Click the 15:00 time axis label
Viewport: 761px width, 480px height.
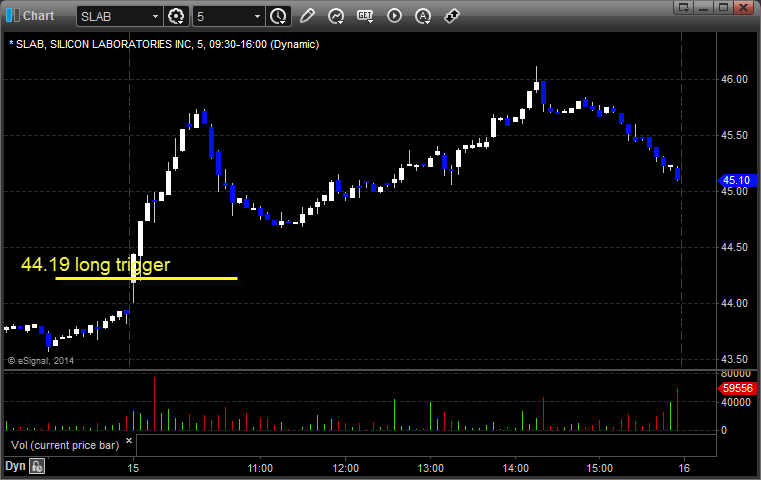click(599, 468)
